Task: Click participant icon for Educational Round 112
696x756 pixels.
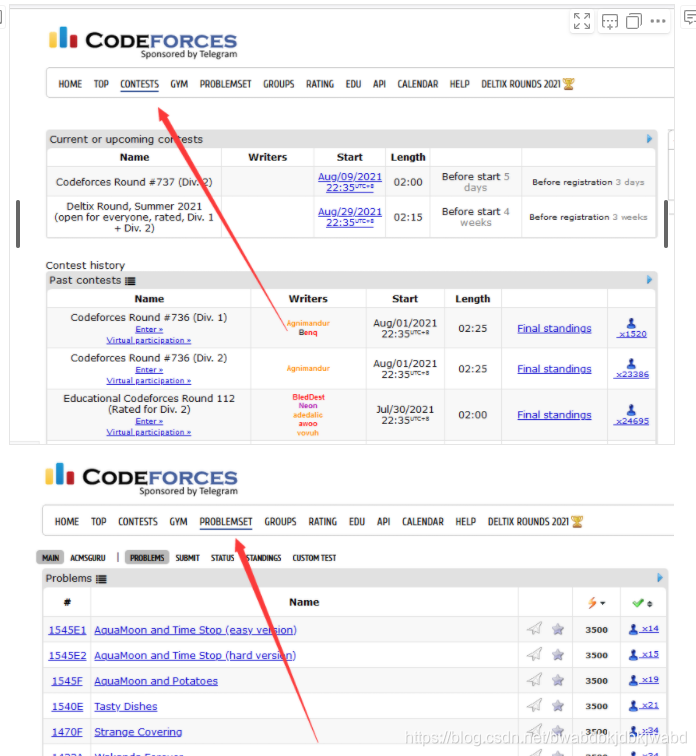Action: coord(631,410)
